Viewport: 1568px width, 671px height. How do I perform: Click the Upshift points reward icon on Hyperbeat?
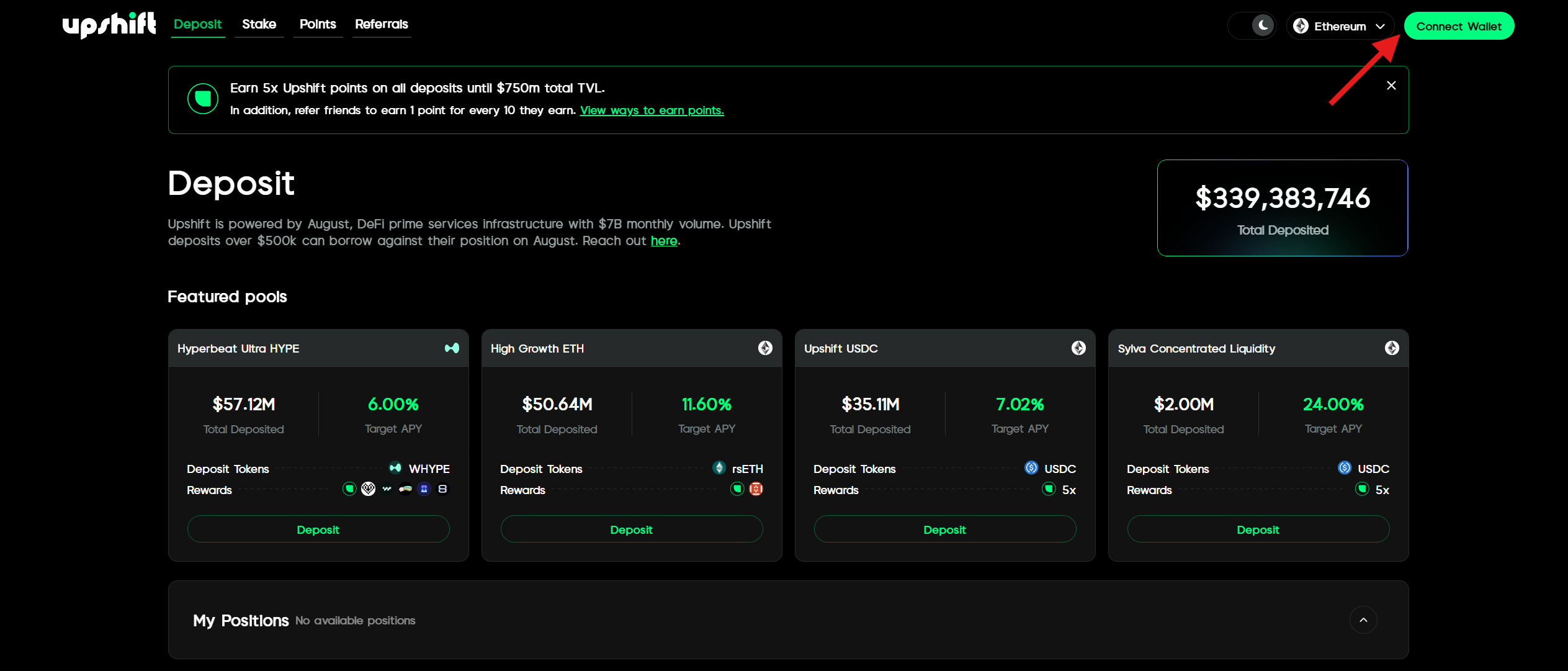[349, 489]
